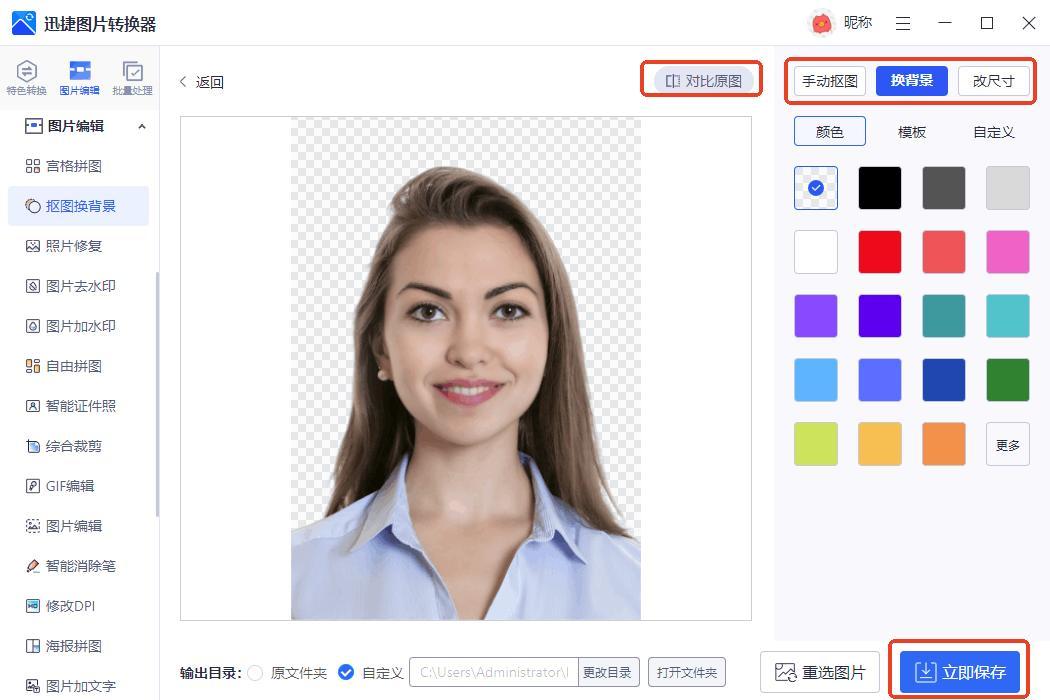Screen dimensions: 1050x700
Task: Open the 照片修复 photo repair tool
Action: [x=73, y=246]
